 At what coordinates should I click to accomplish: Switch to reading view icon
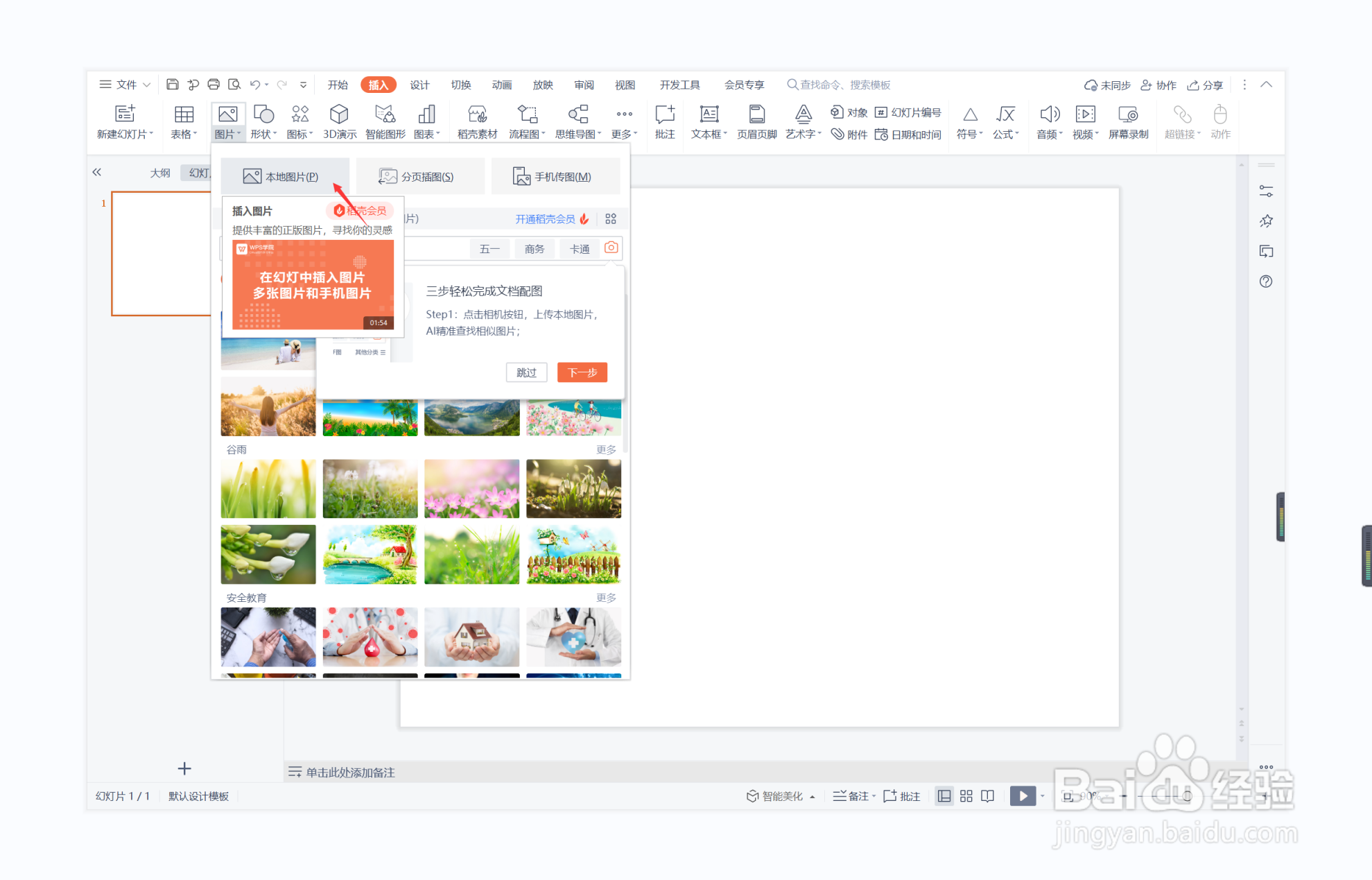[988, 796]
